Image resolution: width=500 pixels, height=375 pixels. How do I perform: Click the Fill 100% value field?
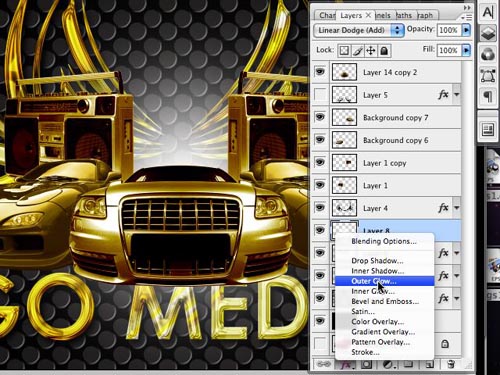[x=449, y=51]
